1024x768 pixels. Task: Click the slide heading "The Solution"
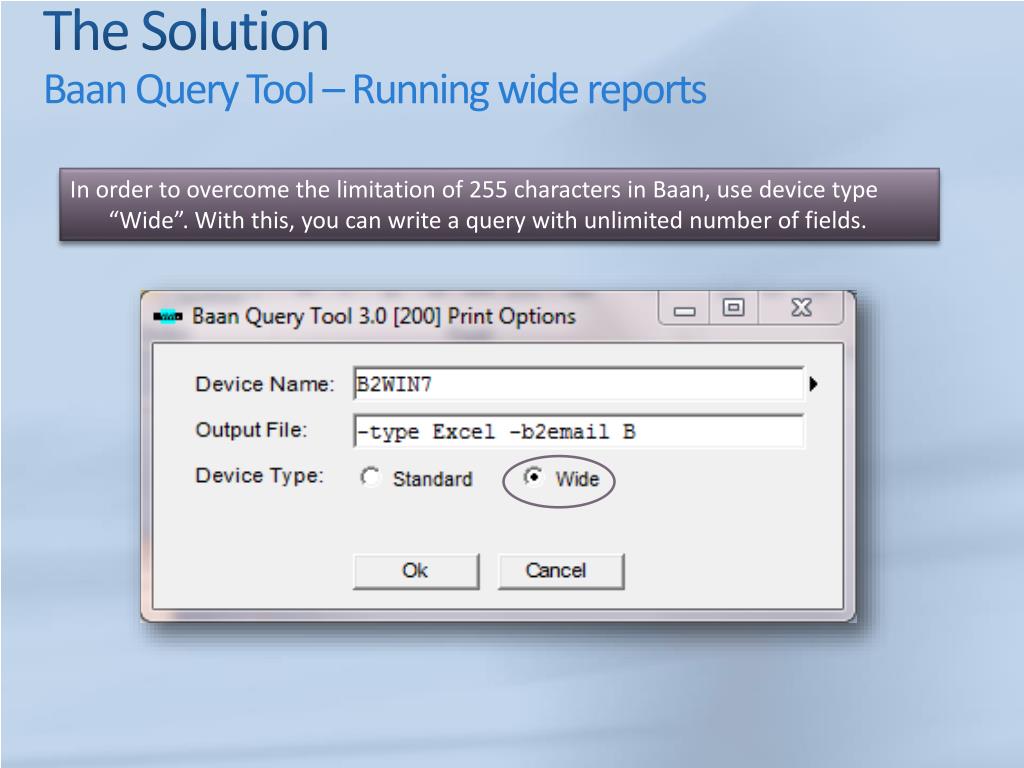pos(186,31)
